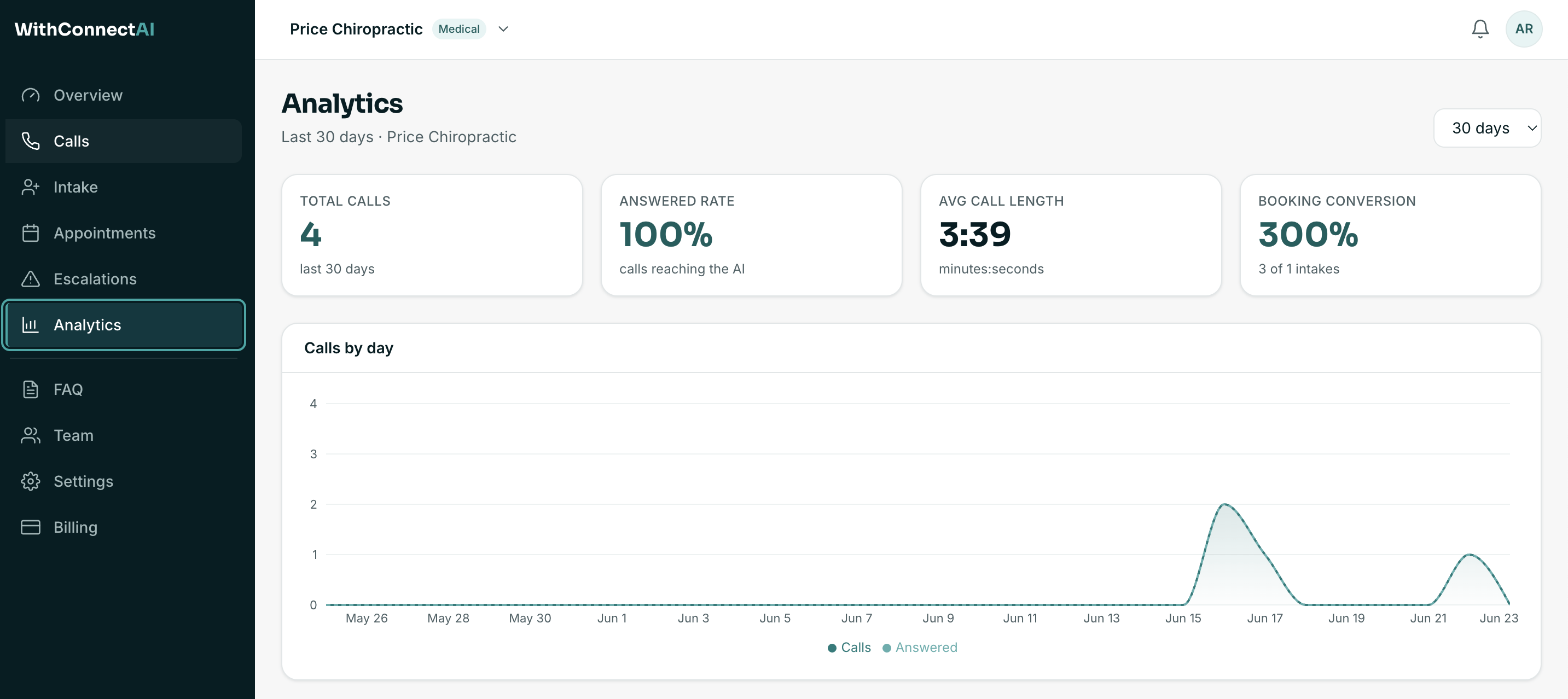The image size is (1568, 699).
Task: Select Analytics menu item
Action: coord(124,325)
